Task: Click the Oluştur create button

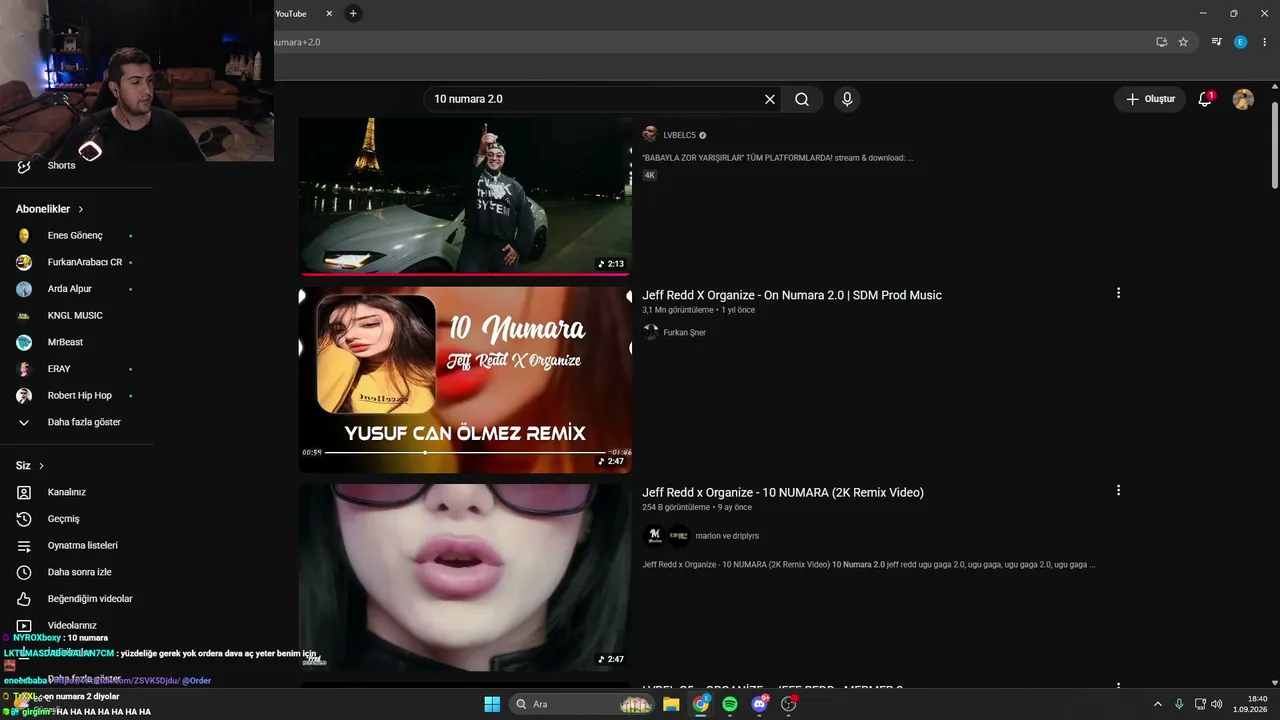Action: 1151,99
